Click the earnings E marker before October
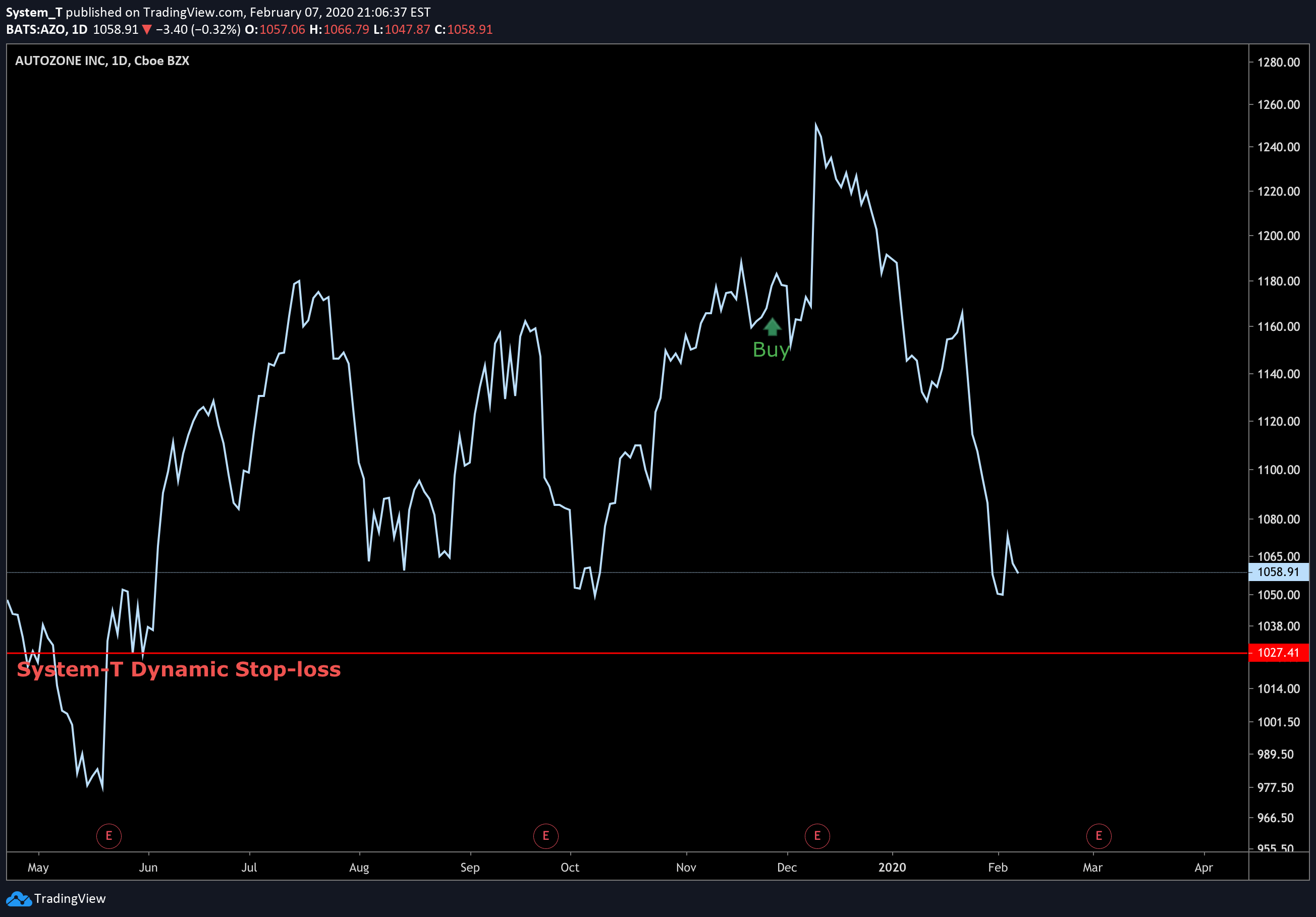Image resolution: width=1316 pixels, height=917 pixels. pyautogui.click(x=545, y=836)
